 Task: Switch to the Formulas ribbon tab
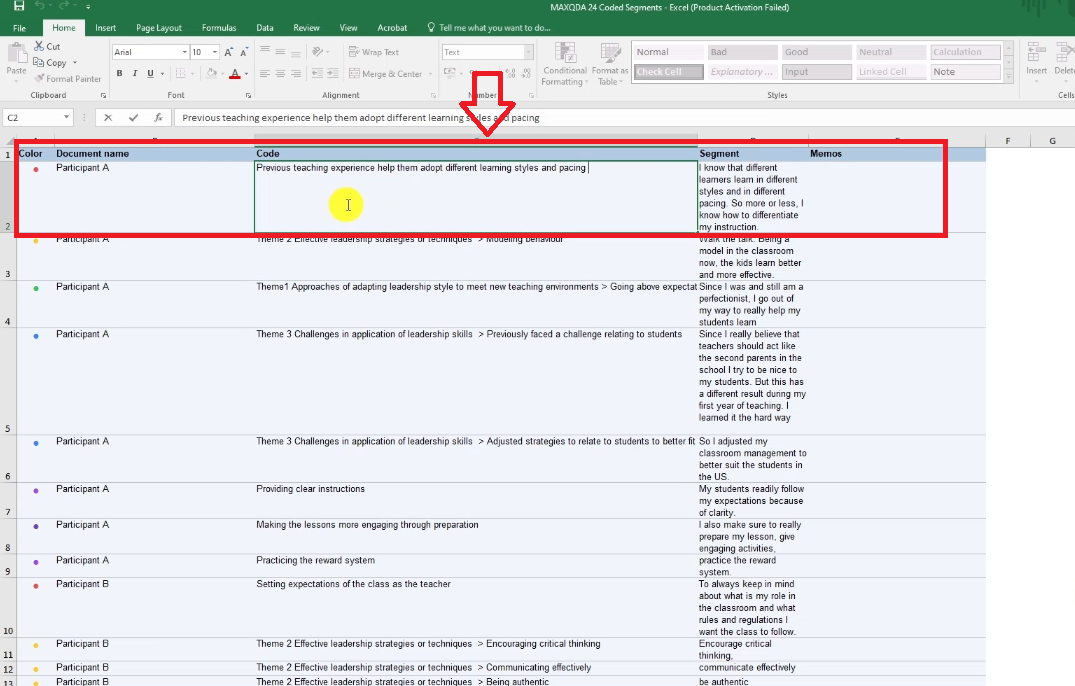coord(219,28)
